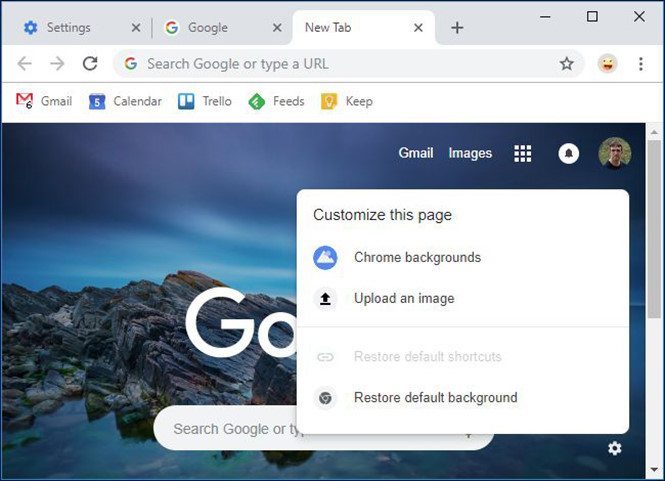Open the Chrome profile emoji avatar

[x=607, y=64]
